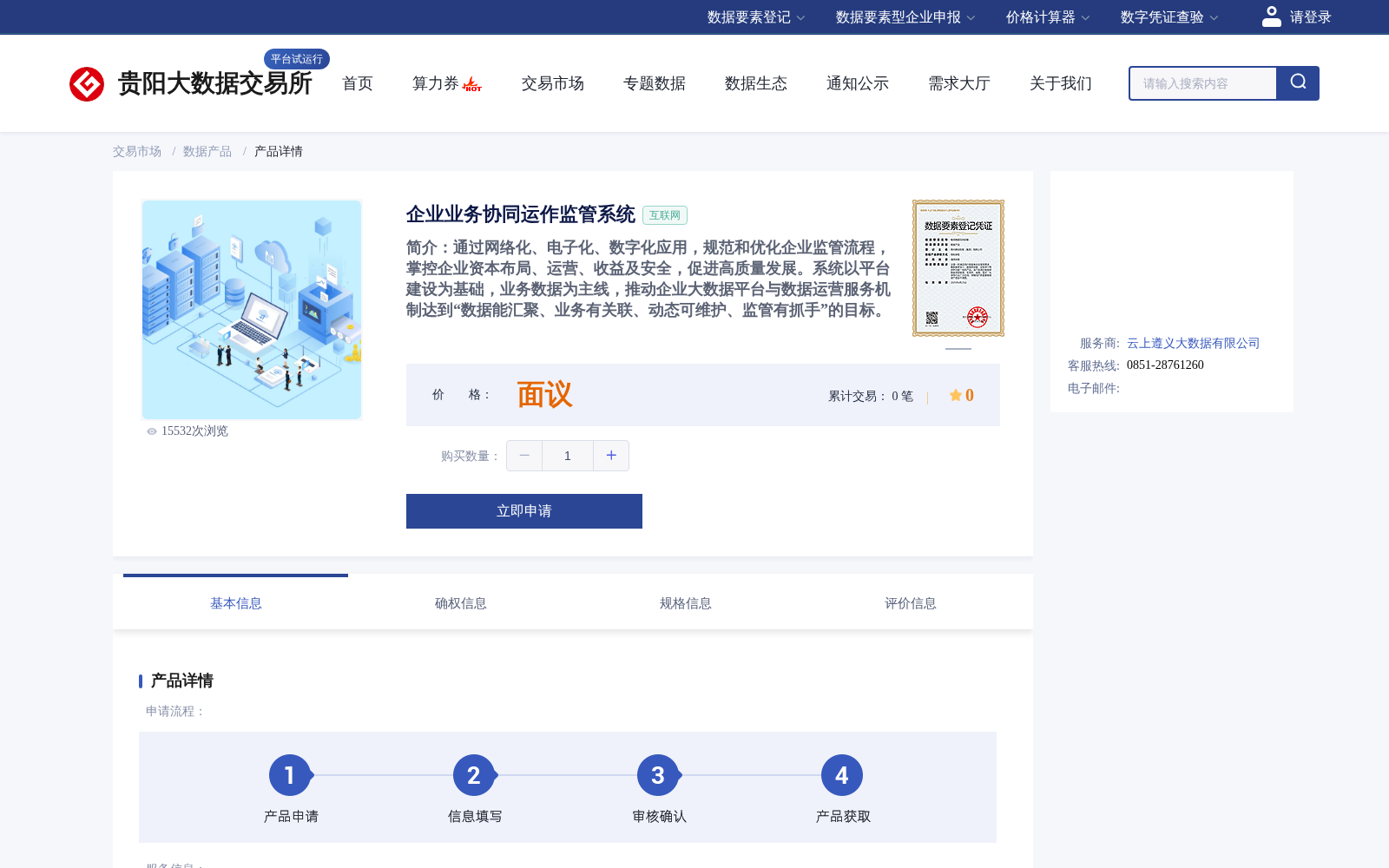The height and width of the screenshot is (868, 1389).
Task: Click the Guiyang Big Data Exchange logo
Action: point(190,83)
